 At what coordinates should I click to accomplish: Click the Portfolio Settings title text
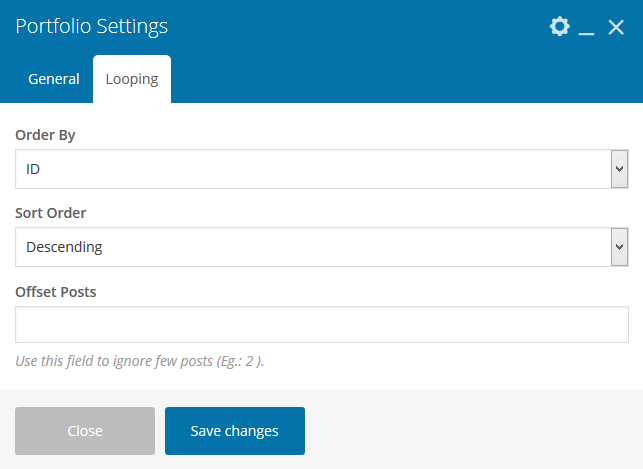pyautogui.click(x=91, y=27)
